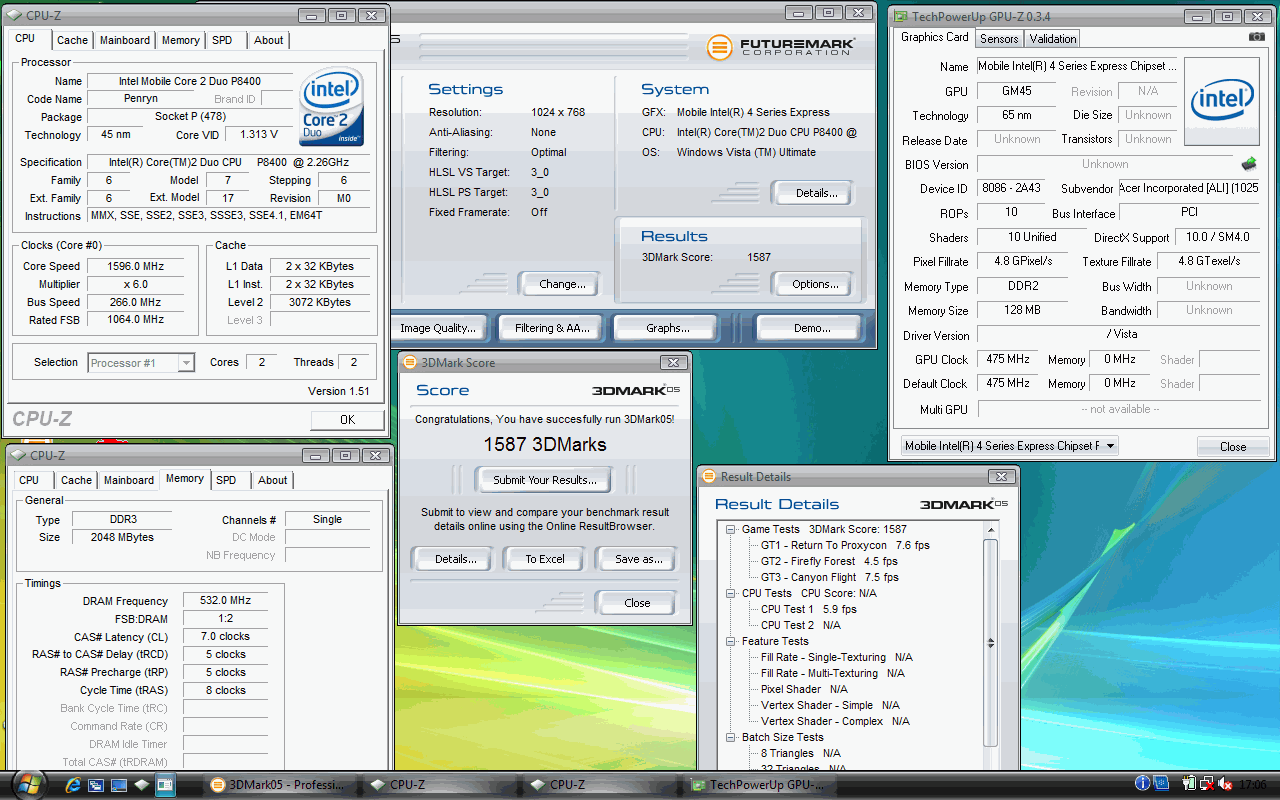Open the Processor #1 selection dropdown
The height and width of the screenshot is (800, 1280).
coord(141,363)
